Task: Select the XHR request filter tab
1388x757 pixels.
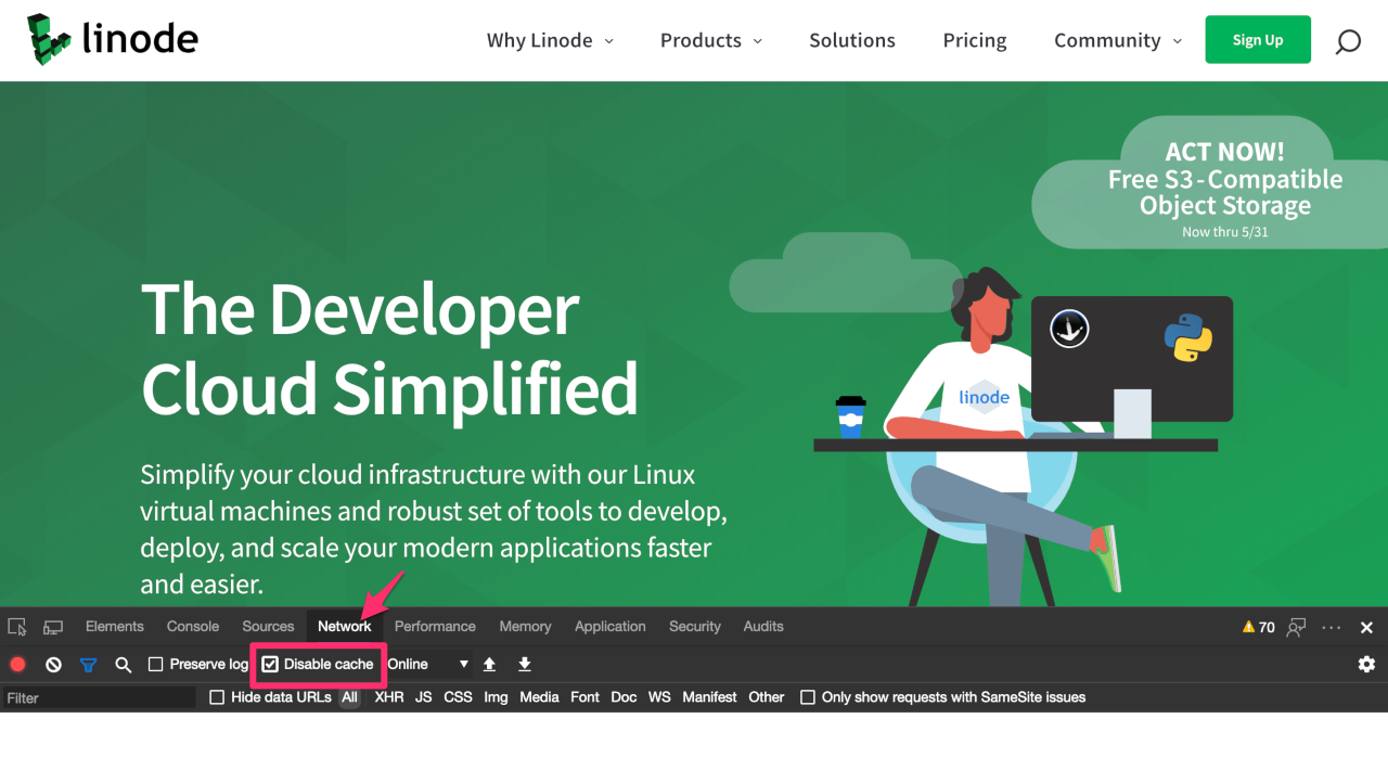Action: (389, 697)
